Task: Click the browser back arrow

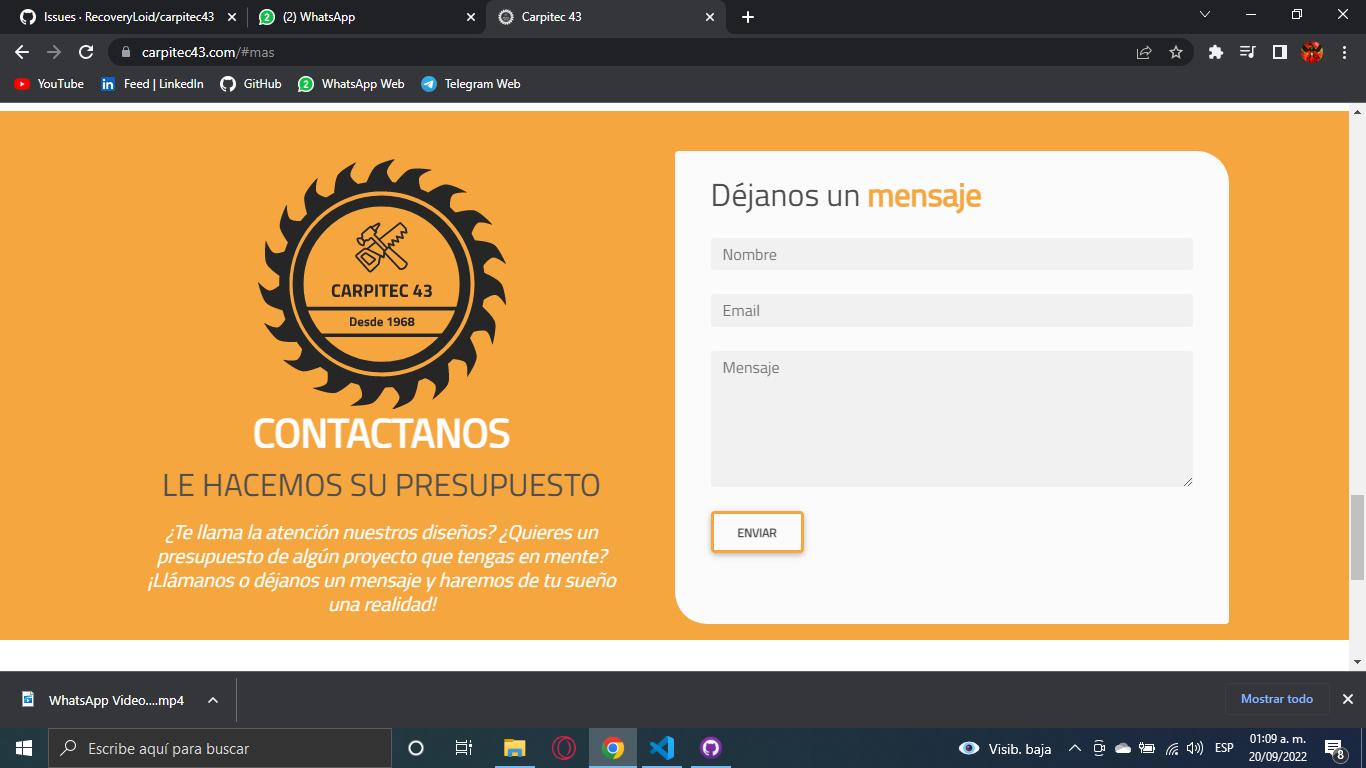Action: [20, 51]
